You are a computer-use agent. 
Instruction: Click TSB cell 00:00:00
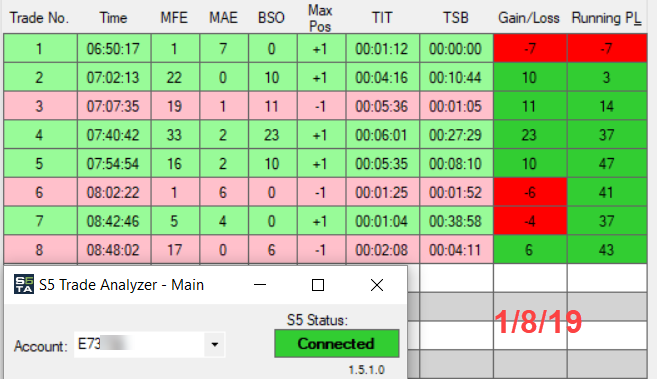click(x=456, y=49)
